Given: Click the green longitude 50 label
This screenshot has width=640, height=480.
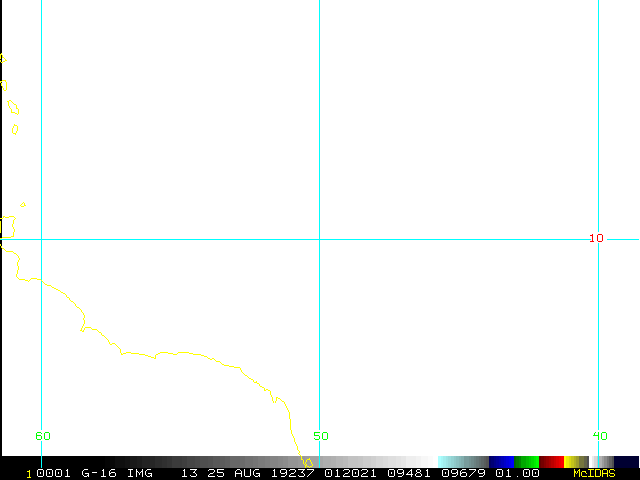Looking at the screenshot, I should (x=320, y=436).
